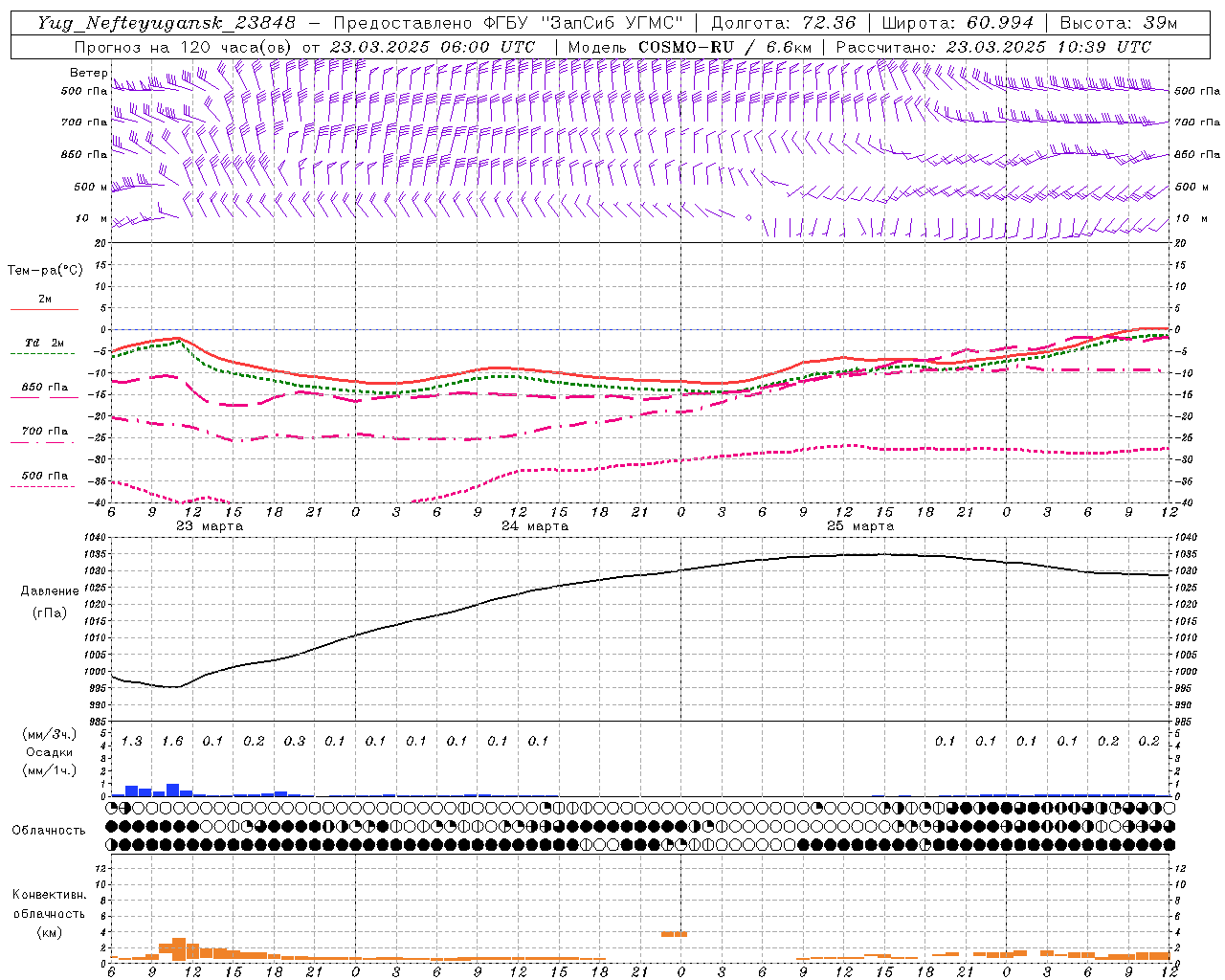Click the Тем-ра(°C) temperature axis label
This screenshot has height=980, width=1225.
(45, 271)
